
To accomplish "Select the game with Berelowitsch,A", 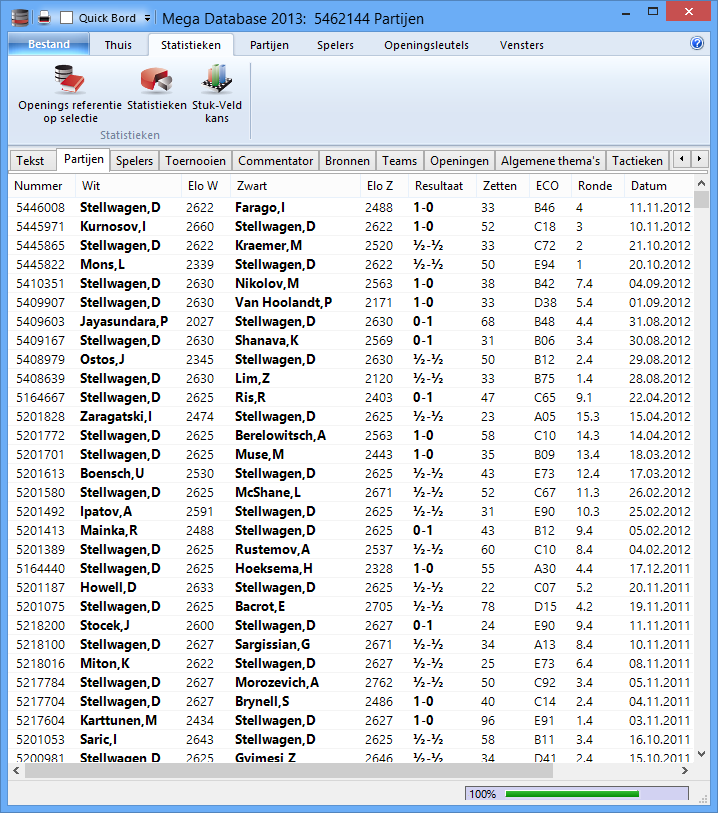I will pyautogui.click(x=351, y=436).
